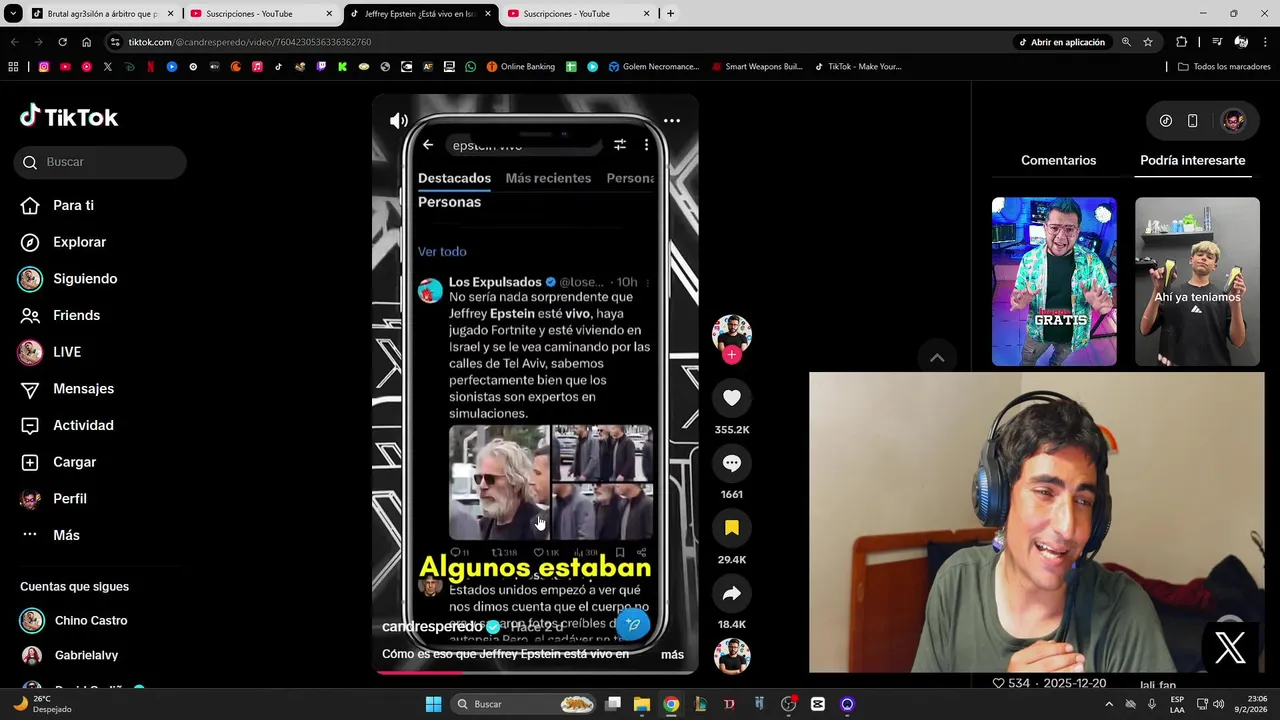Reload the page
The width and height of the screenshot is (1280, 720).
(62, 42)
